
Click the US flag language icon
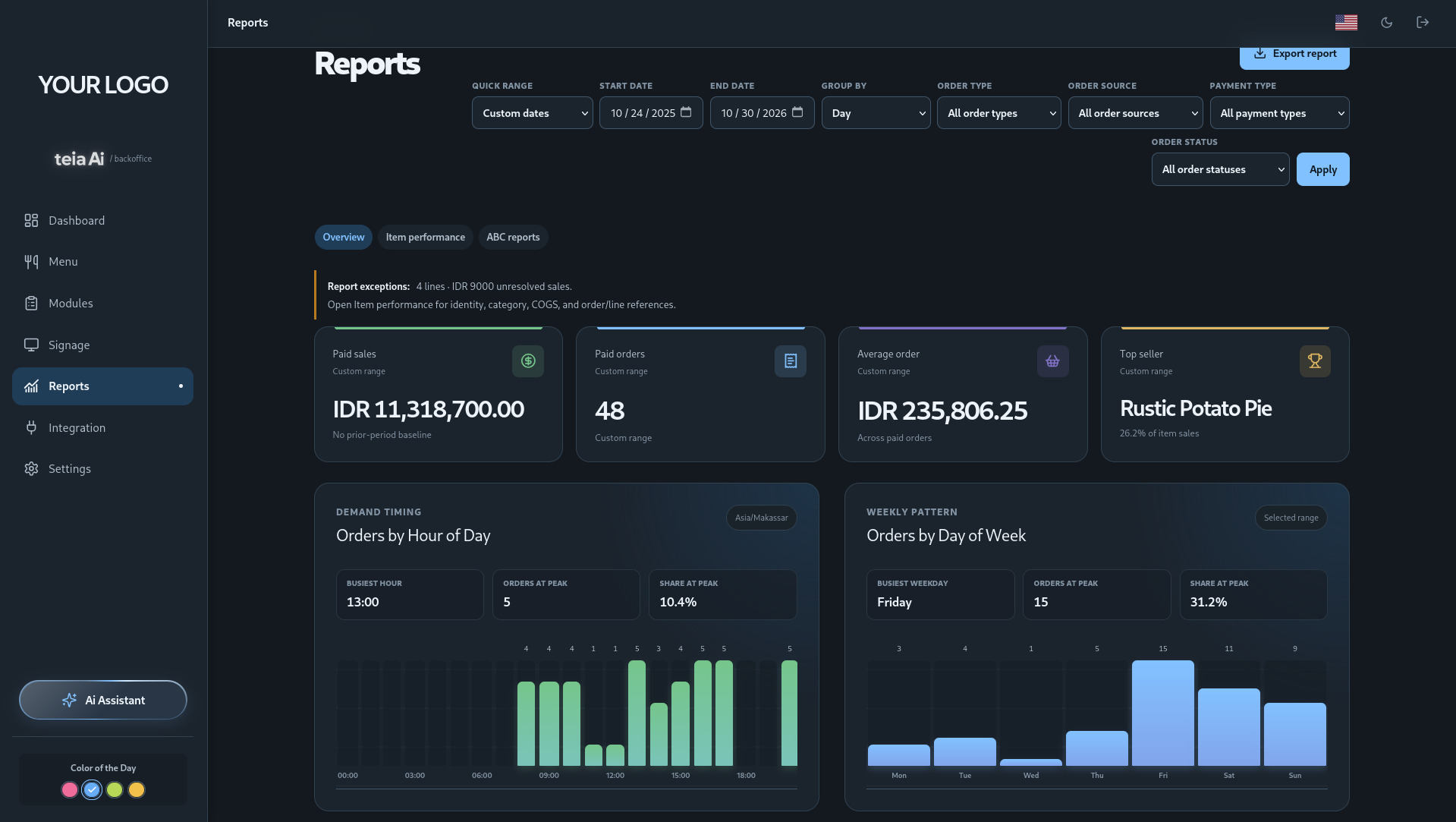1346,23
